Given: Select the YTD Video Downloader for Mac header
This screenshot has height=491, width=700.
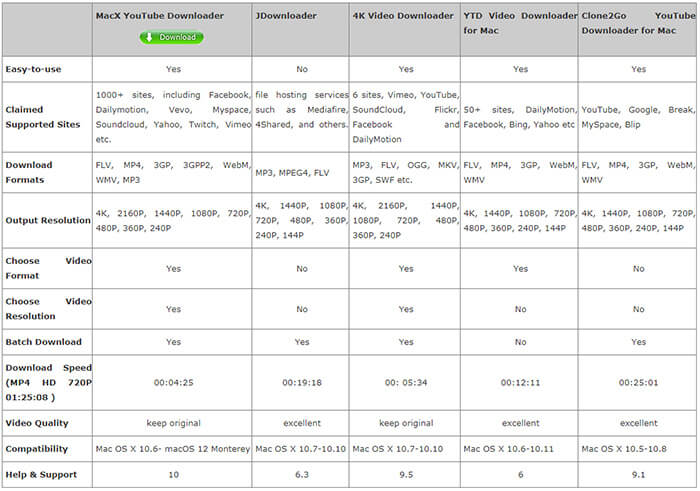Looking at the screenshot, I should 520,23.
